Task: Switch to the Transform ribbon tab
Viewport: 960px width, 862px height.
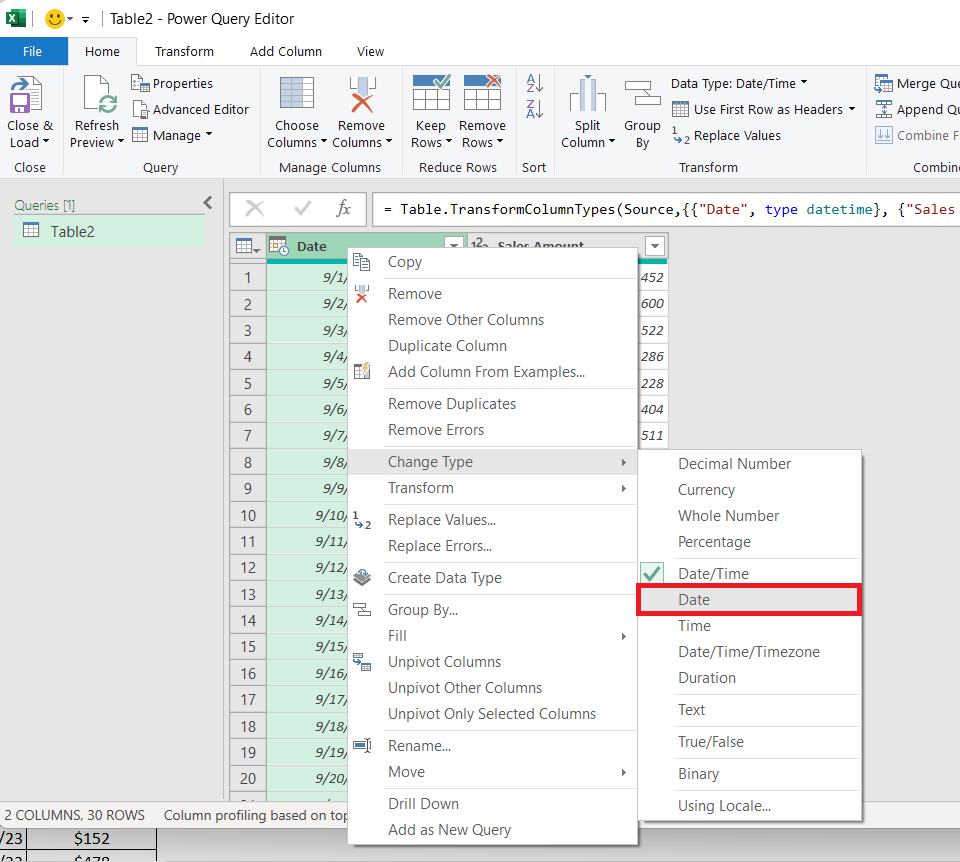Action: (184, 51)
